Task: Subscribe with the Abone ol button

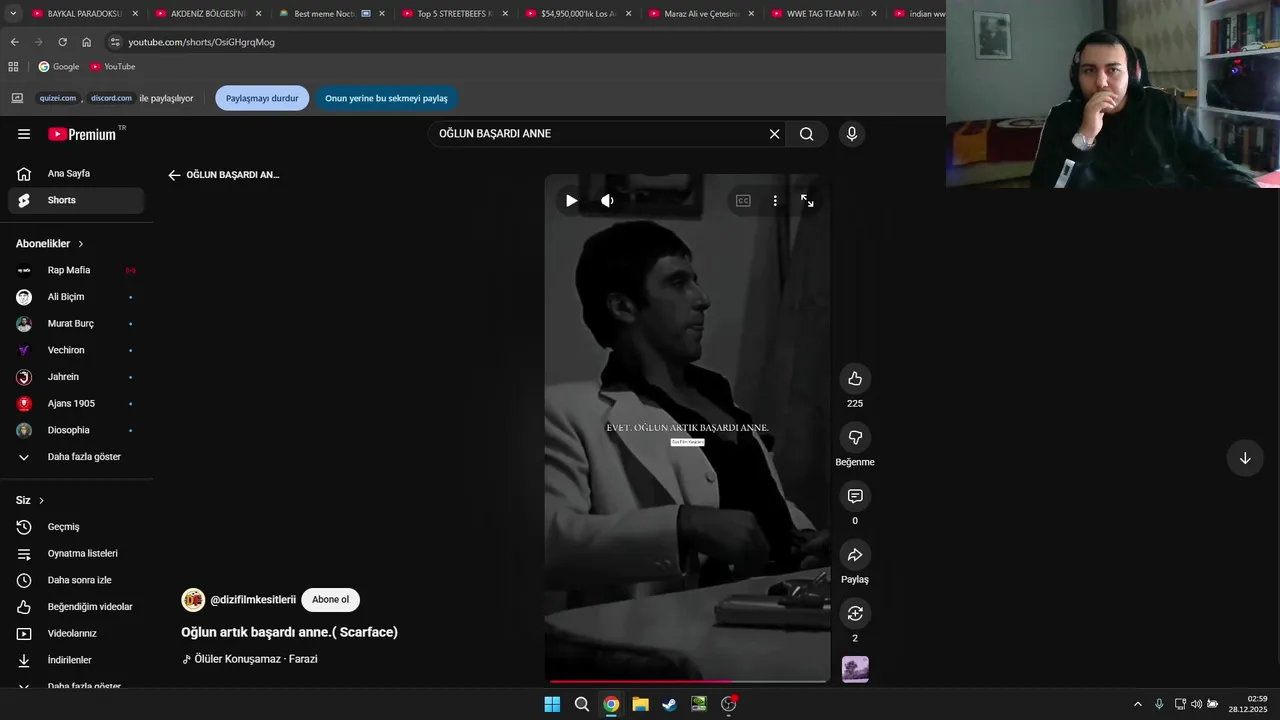Action: click(x=330, y=600)
